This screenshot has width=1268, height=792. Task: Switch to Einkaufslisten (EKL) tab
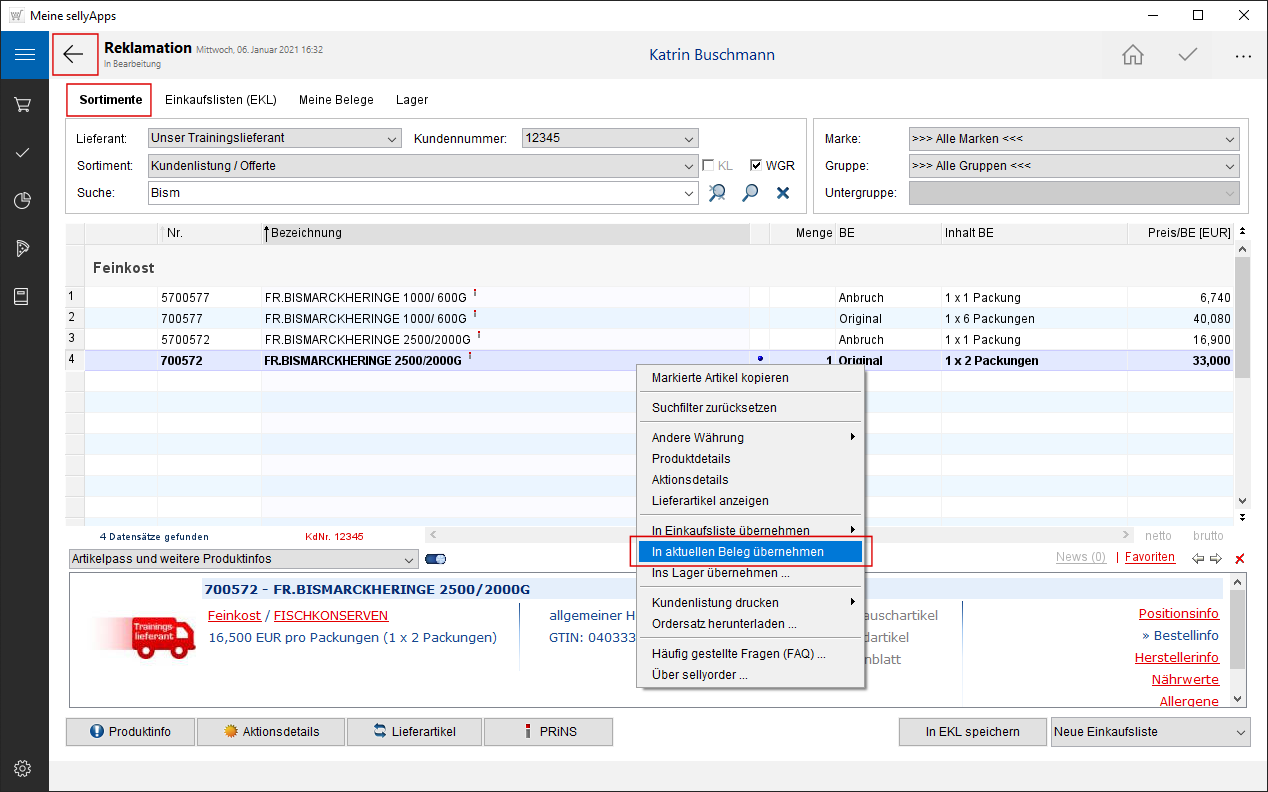[x=220, y=100]
